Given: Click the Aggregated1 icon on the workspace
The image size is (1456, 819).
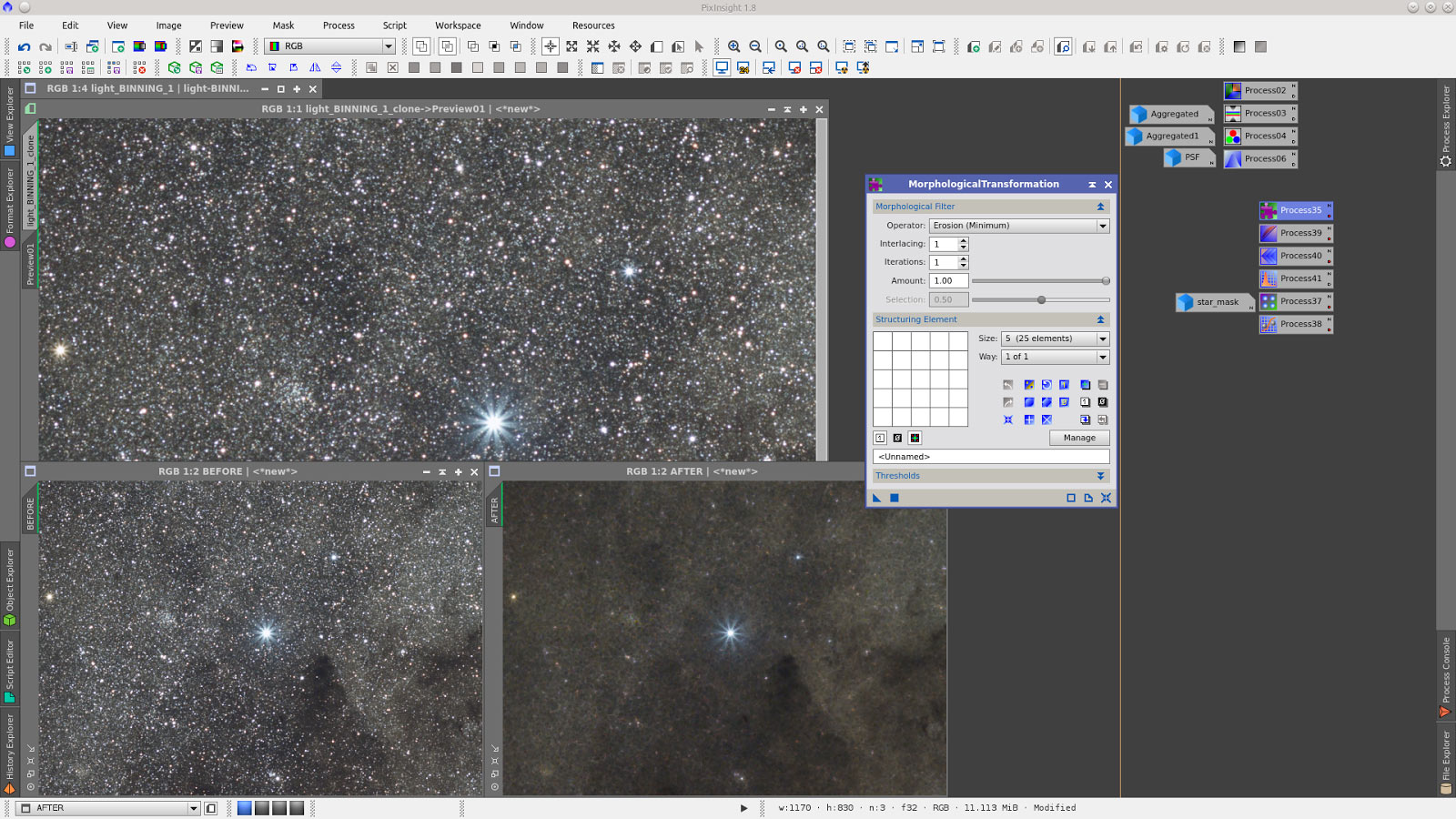Looking at the screenshot, I should (1168, 136).
